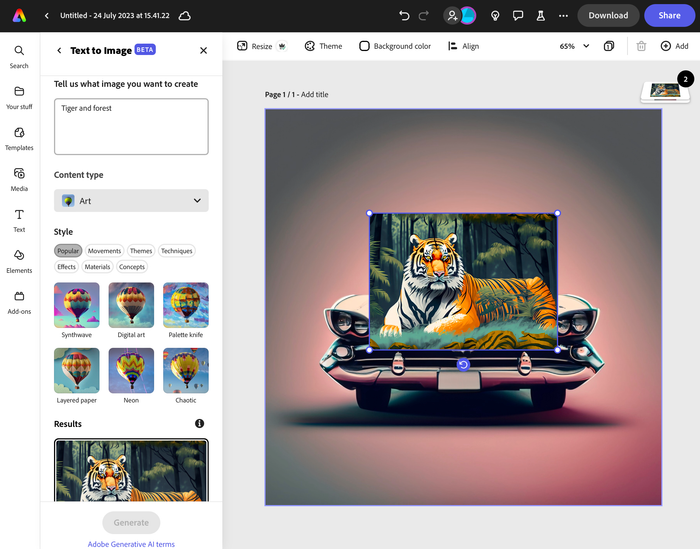Screen dimensions: 700x549
Task: Open the Templates panel
Action: click(x=19, y=138)
